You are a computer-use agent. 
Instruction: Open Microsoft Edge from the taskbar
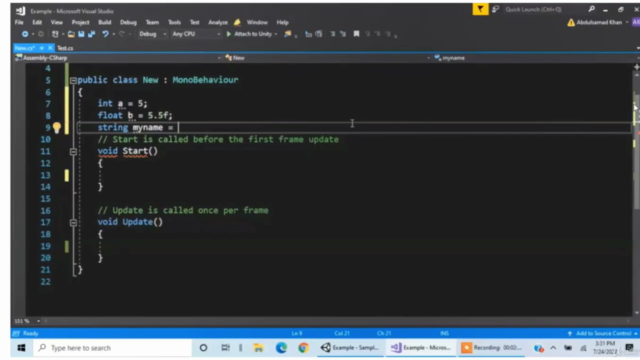point(281,348)
